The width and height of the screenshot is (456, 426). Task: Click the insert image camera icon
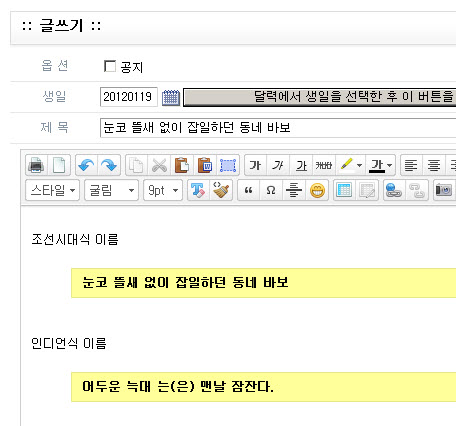click(x=444, y=191)
